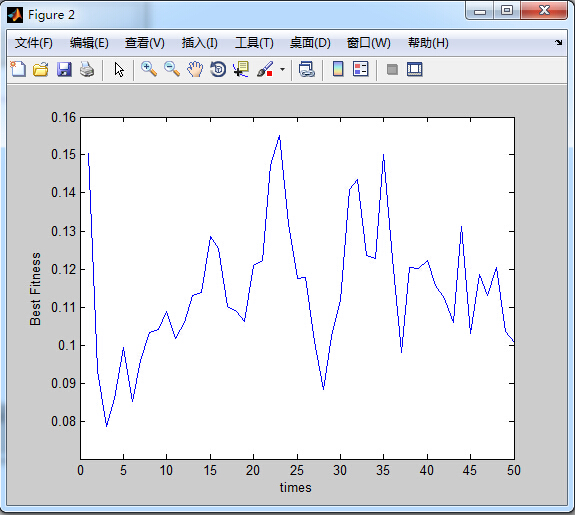Click the Link Plot toolbar icon
Viewport: 575px width, 515px height.
307,69
